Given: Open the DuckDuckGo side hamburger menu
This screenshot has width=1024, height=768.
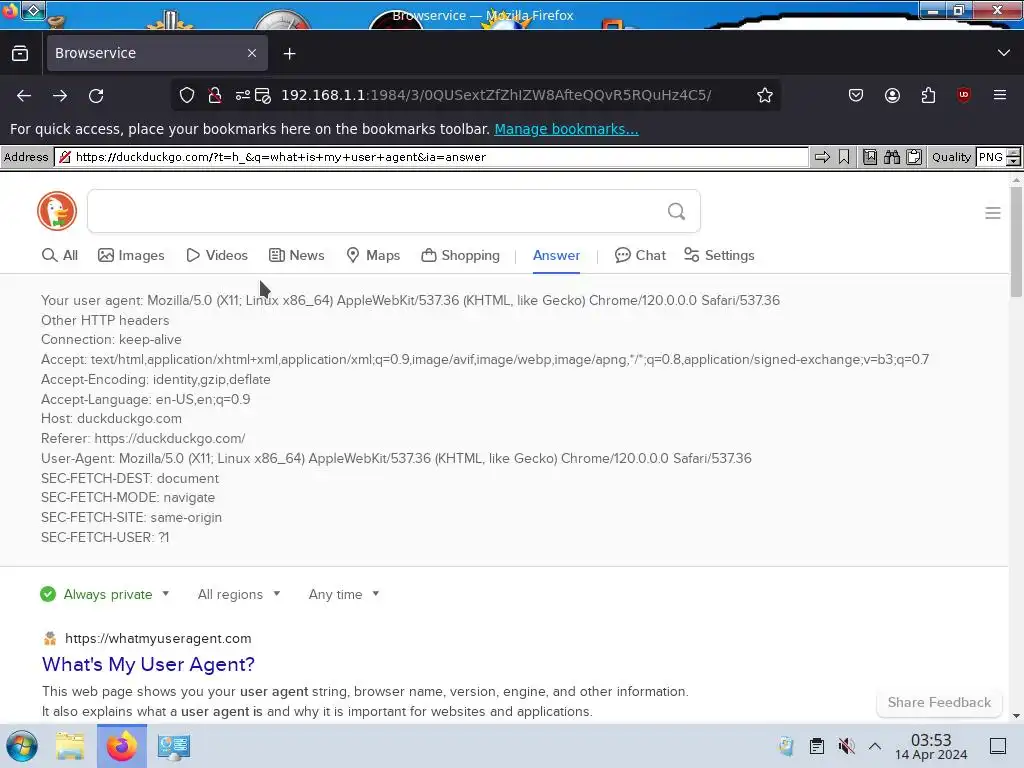Looking at the screenshot, I should 993,213.
